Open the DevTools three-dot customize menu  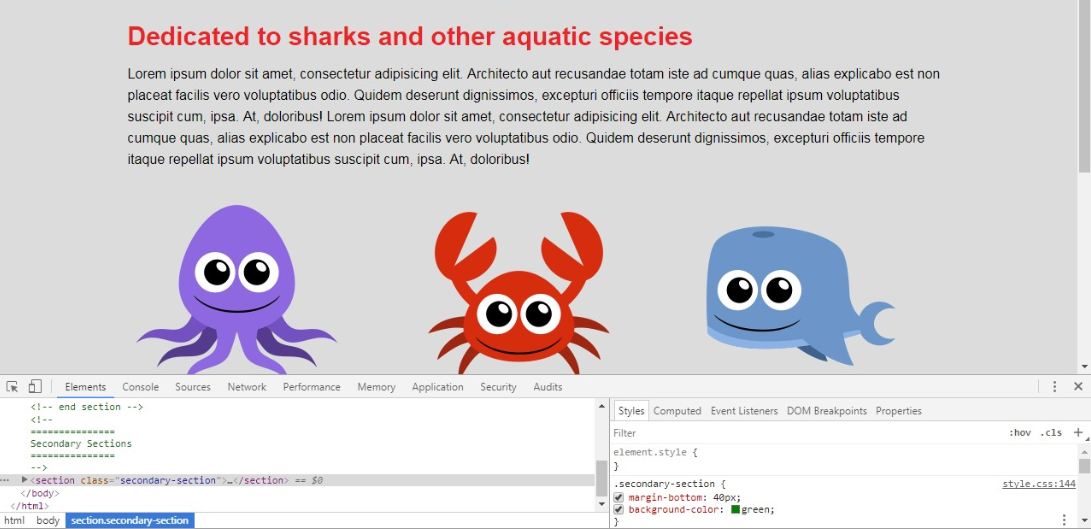(1054, 387)
